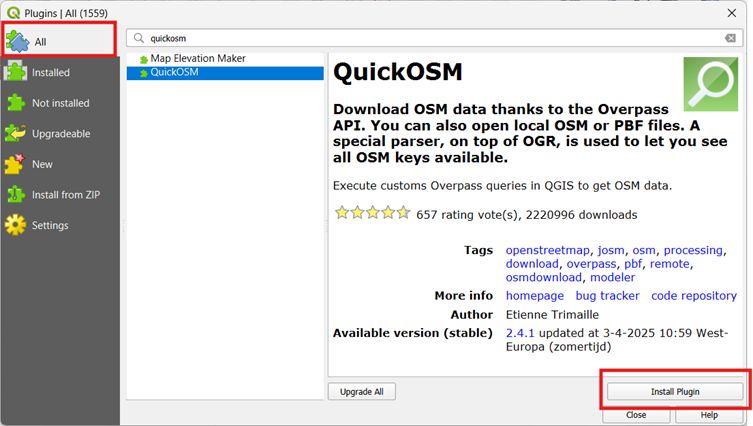Image resolution: width=753 pixels, height=426 pixels.
Task: Click the clear search text icon
Action: pos(730,38)
